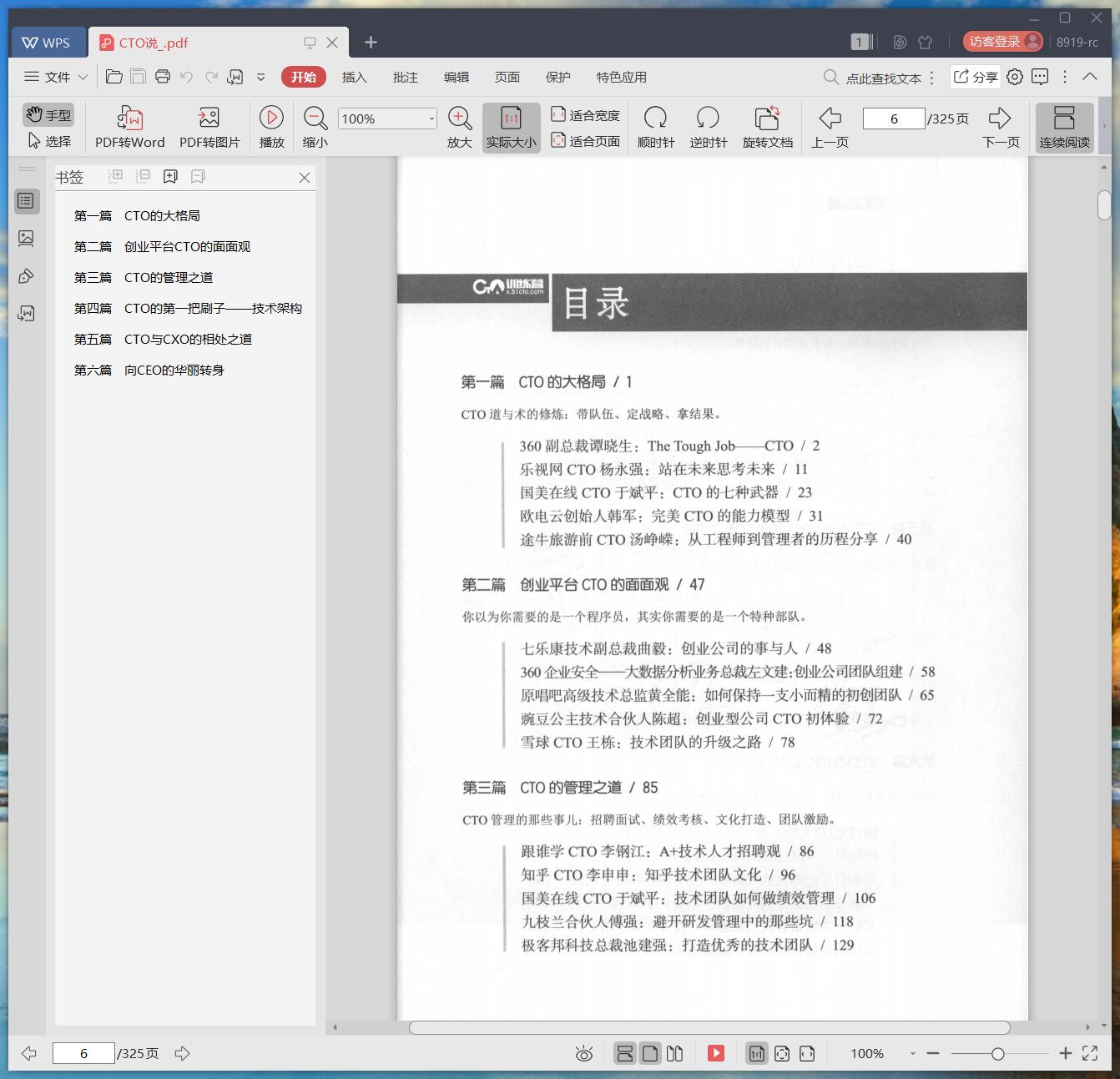Enable eye-protection mode in status bar

(584, 1053)
